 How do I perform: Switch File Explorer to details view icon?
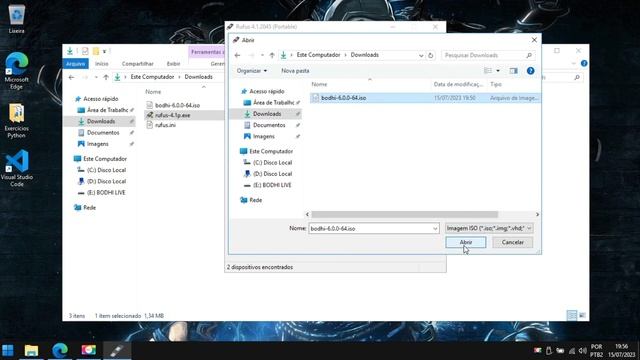click(x=572, y=315)
